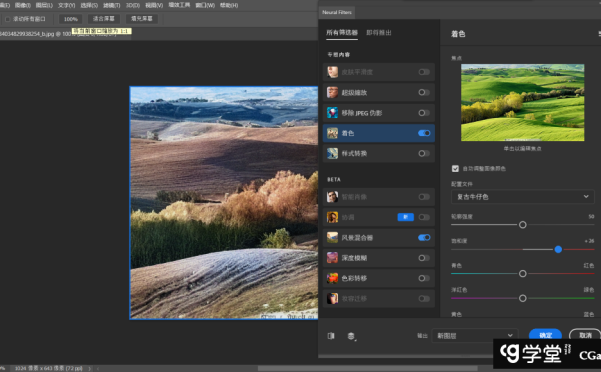Open the 输出 dropdown set to 新图层
Screen dimensions: 601x372
pos(475,336)
